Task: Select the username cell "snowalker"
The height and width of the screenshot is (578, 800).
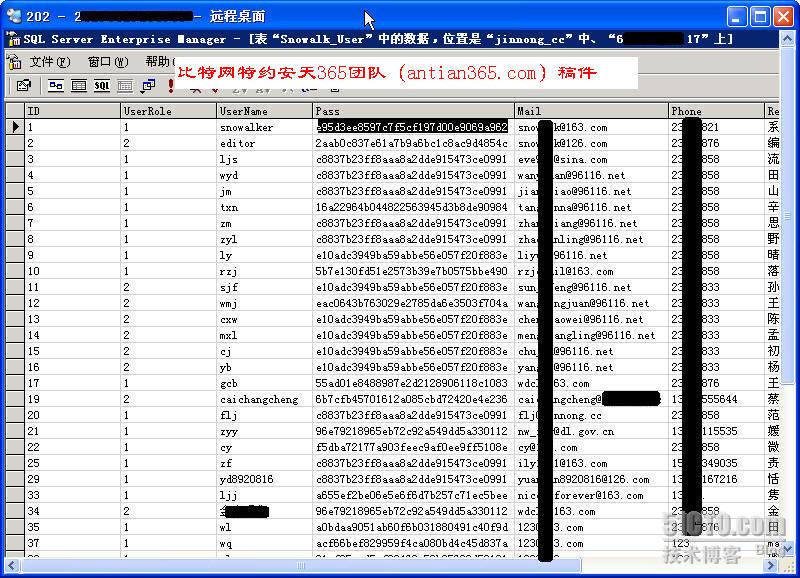Action: pyautogui.click(x=264, y=127)
